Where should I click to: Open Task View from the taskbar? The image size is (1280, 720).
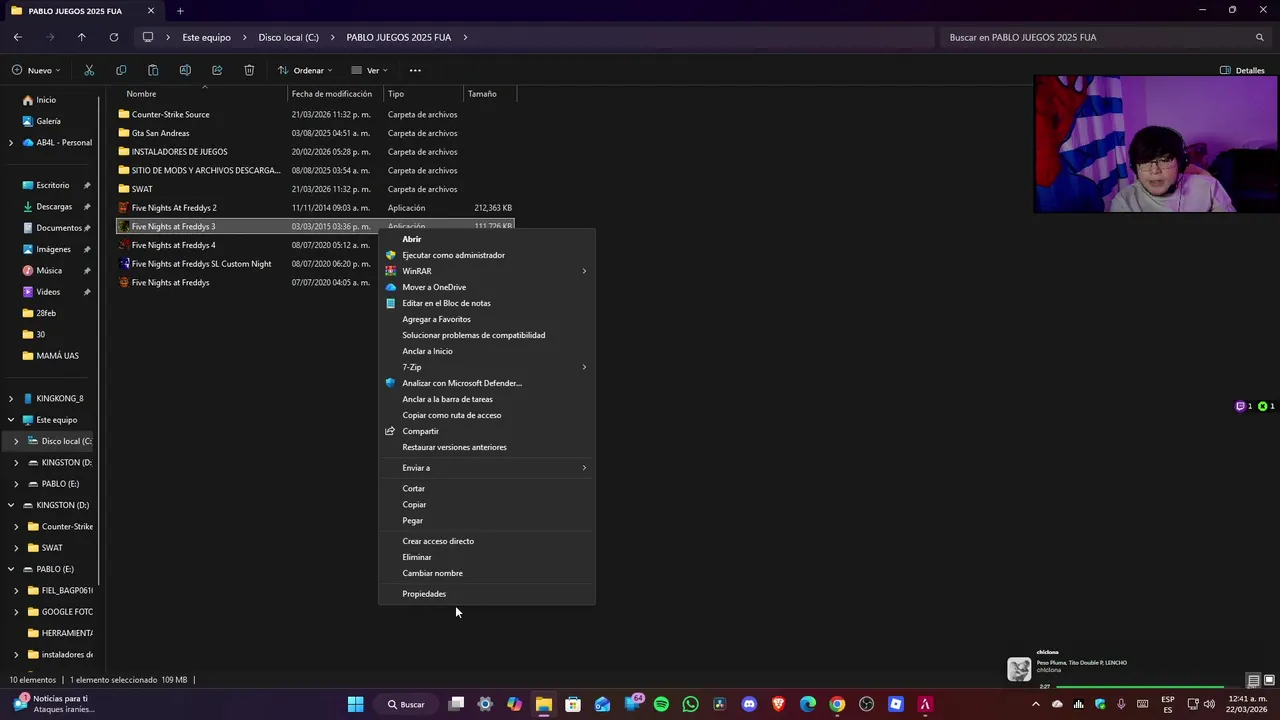pyautogui.click(x=456, y=704)
